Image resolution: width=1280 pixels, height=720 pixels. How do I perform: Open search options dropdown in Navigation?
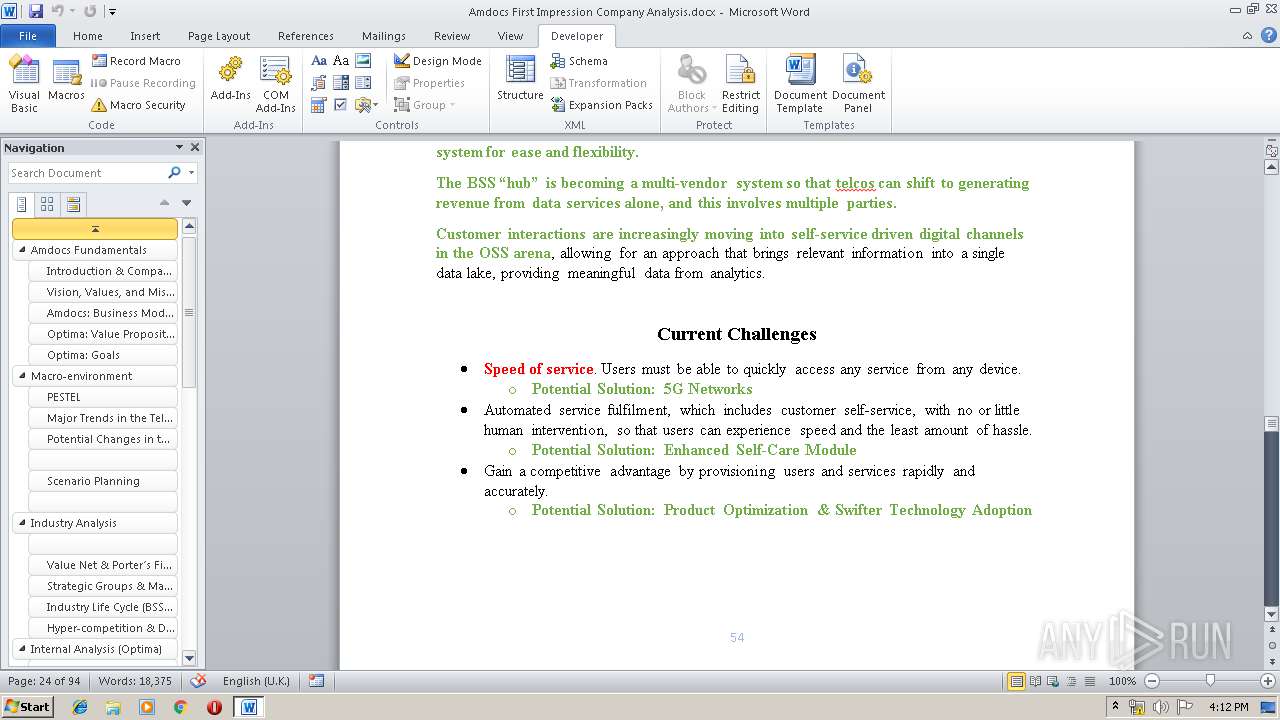(x=191, y=173)
